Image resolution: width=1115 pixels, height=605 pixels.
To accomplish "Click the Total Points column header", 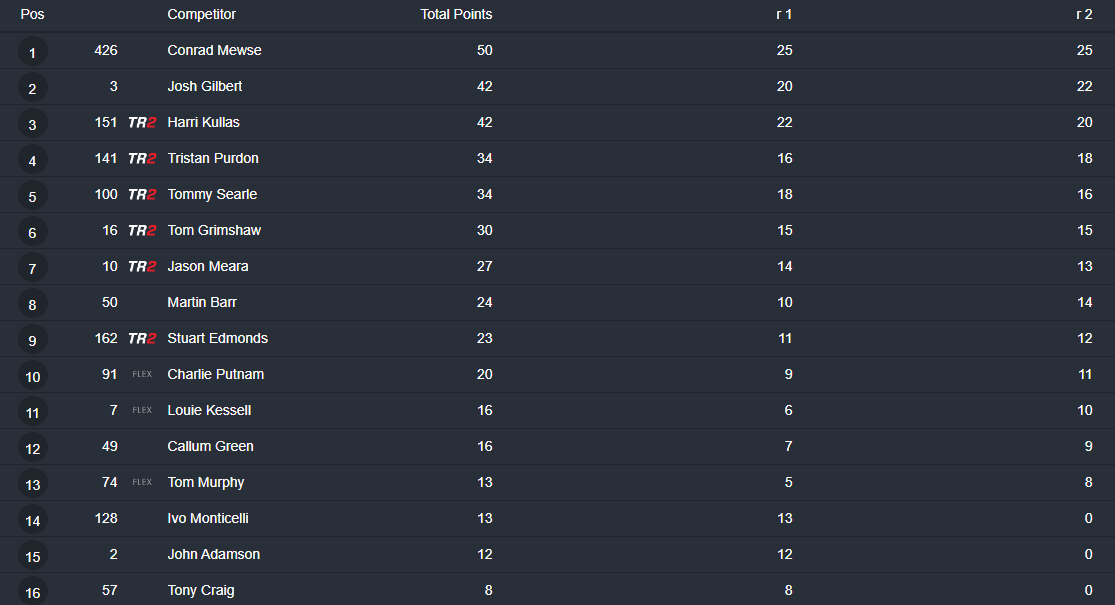I will [x=456, y=14].
